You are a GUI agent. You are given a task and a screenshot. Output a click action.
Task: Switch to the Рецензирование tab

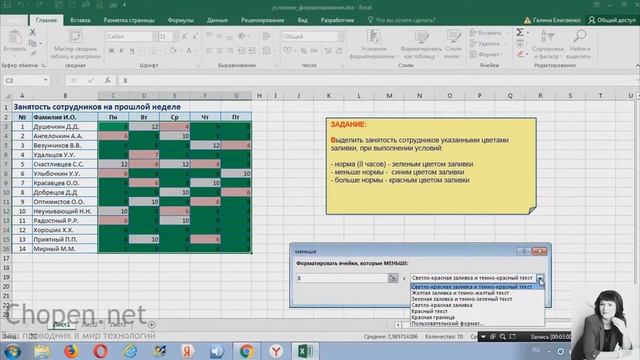tap(262, 20)
